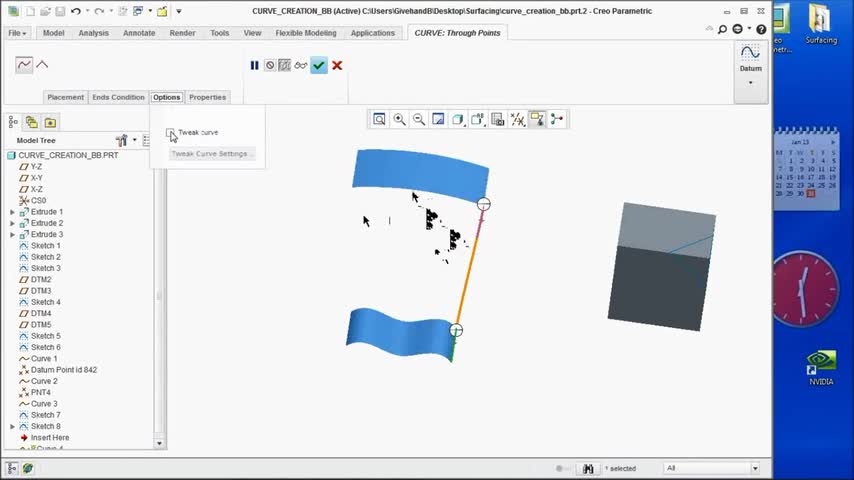Switch to the Render ribbon tab
Image resolution: width=854 pixels, height=480 pixels.
(x=182, y=33)
